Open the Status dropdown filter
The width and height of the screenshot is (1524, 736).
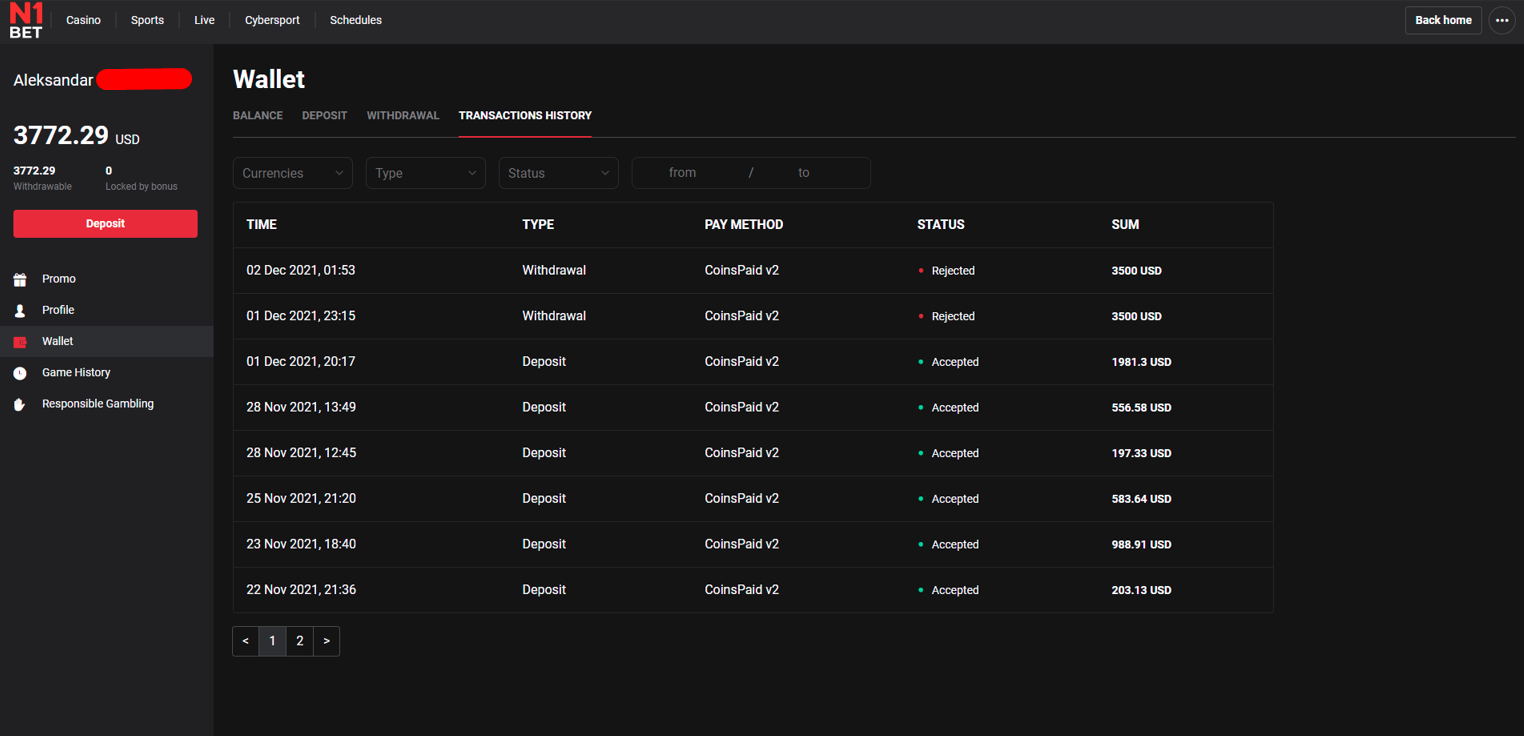pos(559,173)
